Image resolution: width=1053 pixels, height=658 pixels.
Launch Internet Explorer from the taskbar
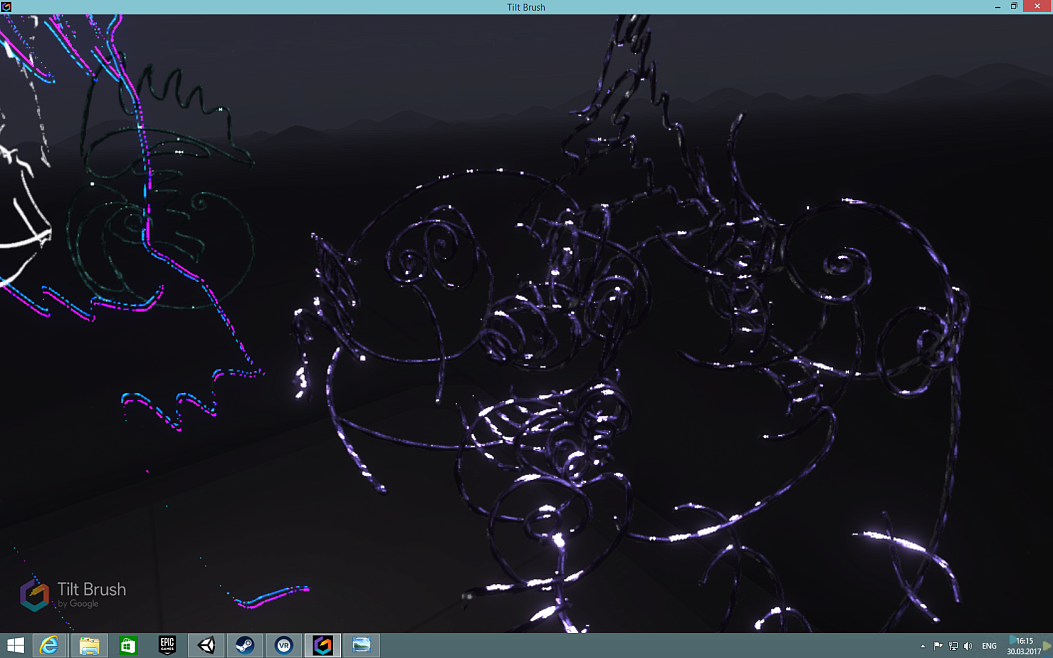(x=48, y=646)
